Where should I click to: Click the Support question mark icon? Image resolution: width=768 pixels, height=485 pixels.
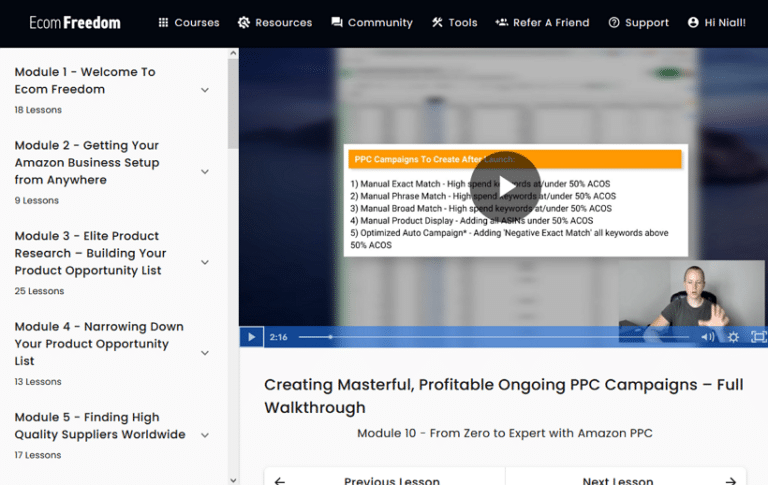point(614,23)
